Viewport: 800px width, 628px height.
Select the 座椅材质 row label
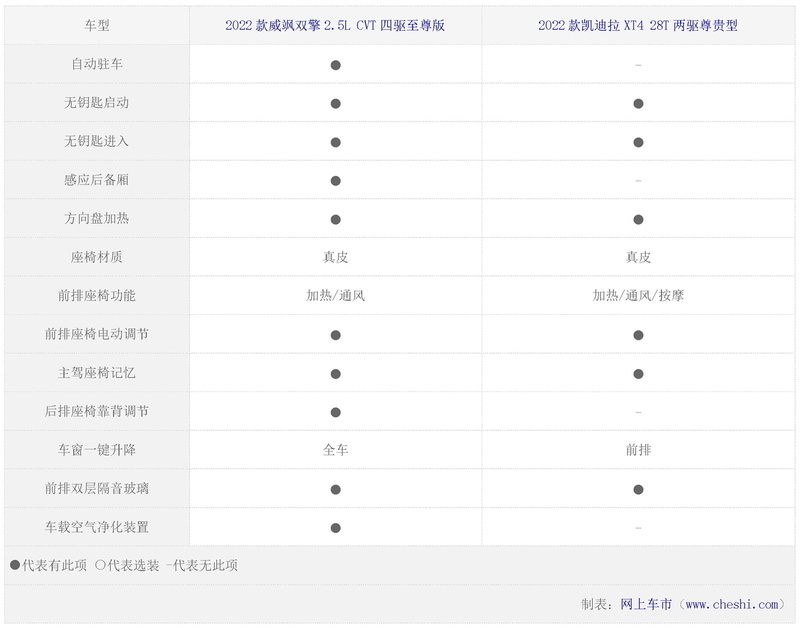[x=97, y=257]
